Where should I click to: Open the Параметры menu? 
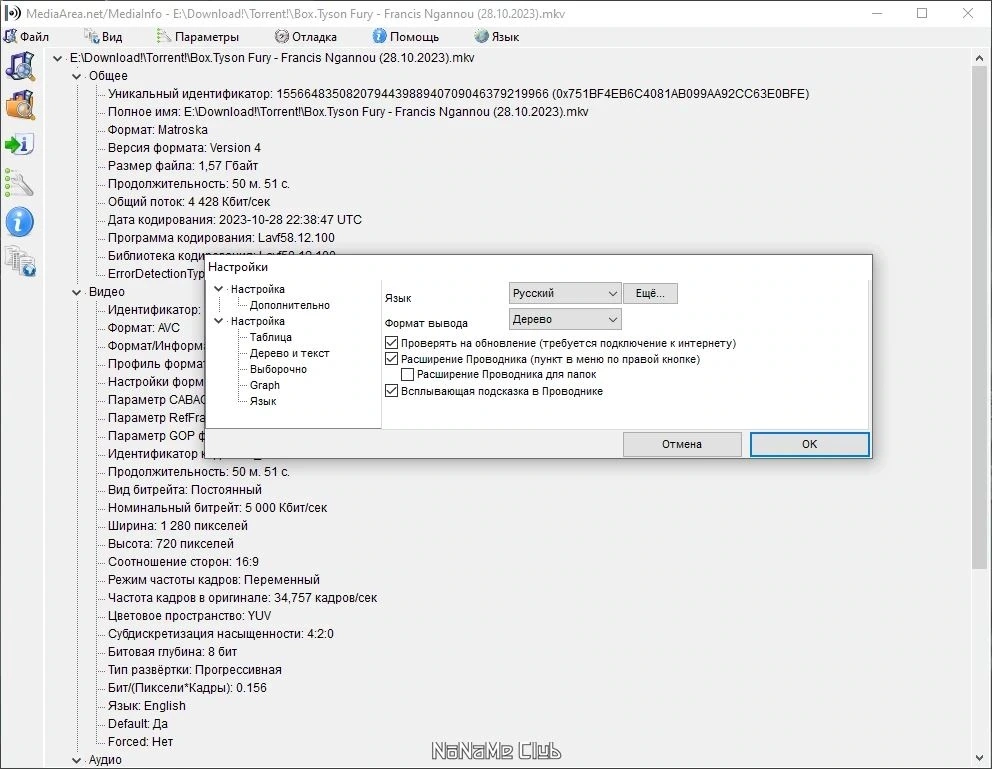tap(198, 37)
